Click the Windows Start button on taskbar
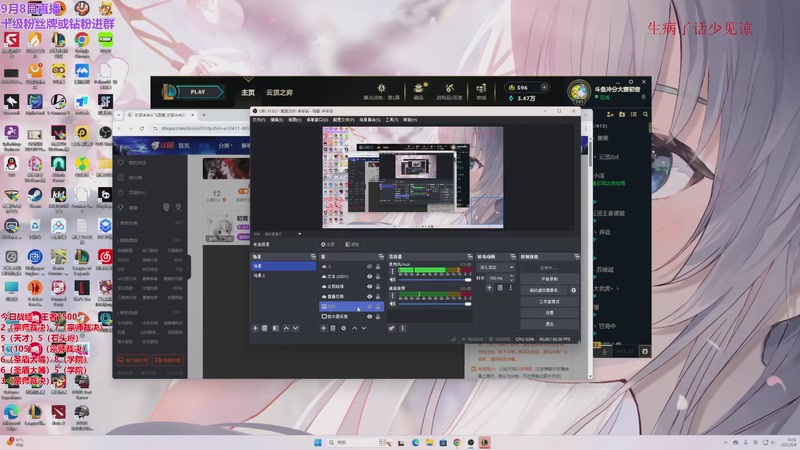800x450 pixels. pos(318,442)
